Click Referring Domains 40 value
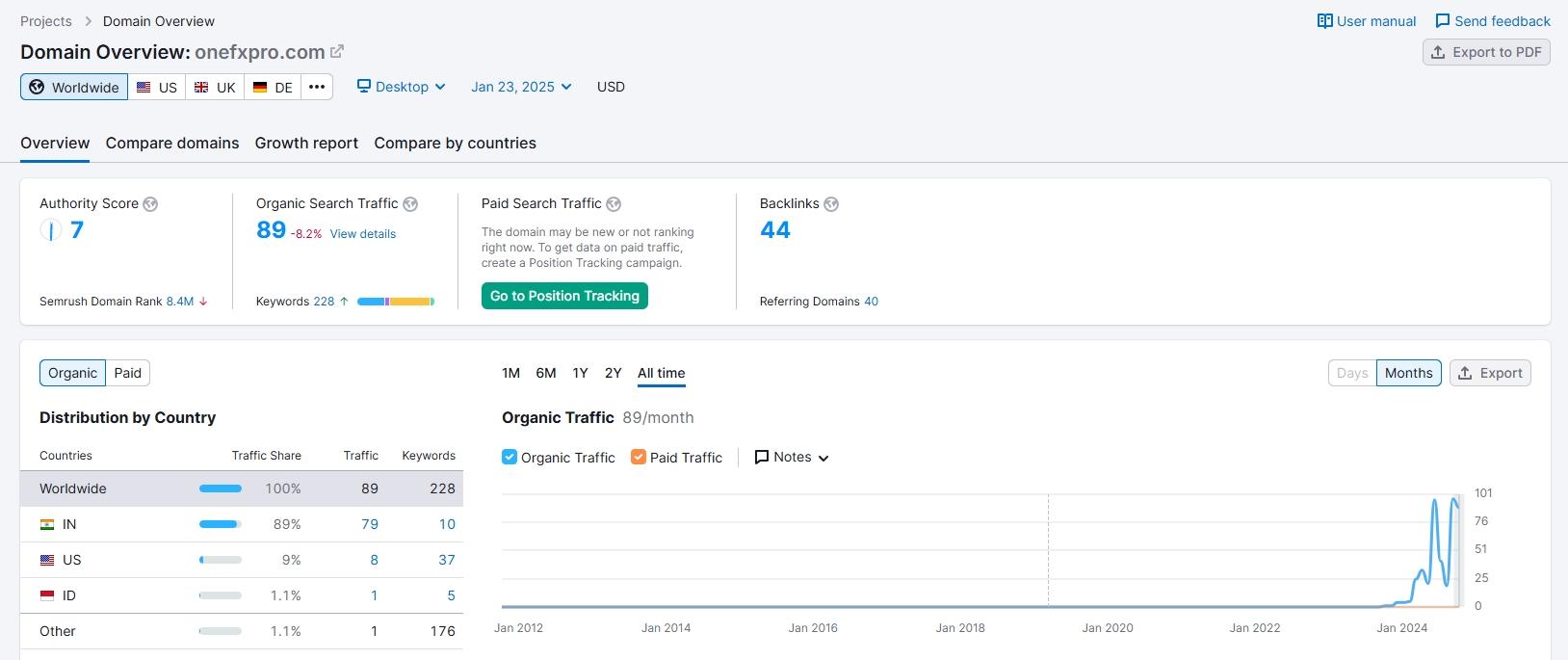The height and width of the screenshot is (660, 1568). pyautogui.click(x=872, y=302)
